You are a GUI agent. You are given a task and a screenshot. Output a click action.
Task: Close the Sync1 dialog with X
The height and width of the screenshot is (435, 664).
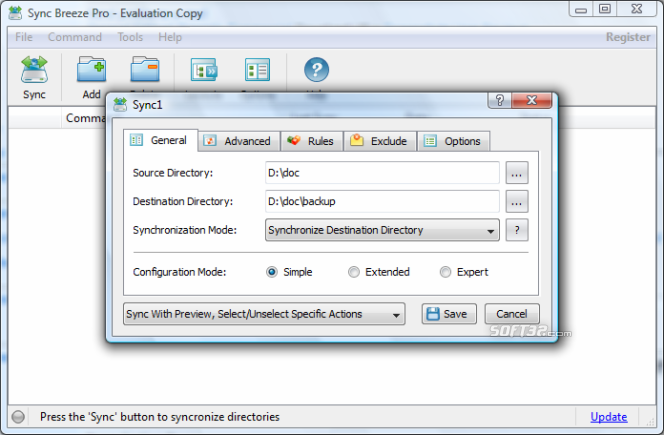point(531,100)
